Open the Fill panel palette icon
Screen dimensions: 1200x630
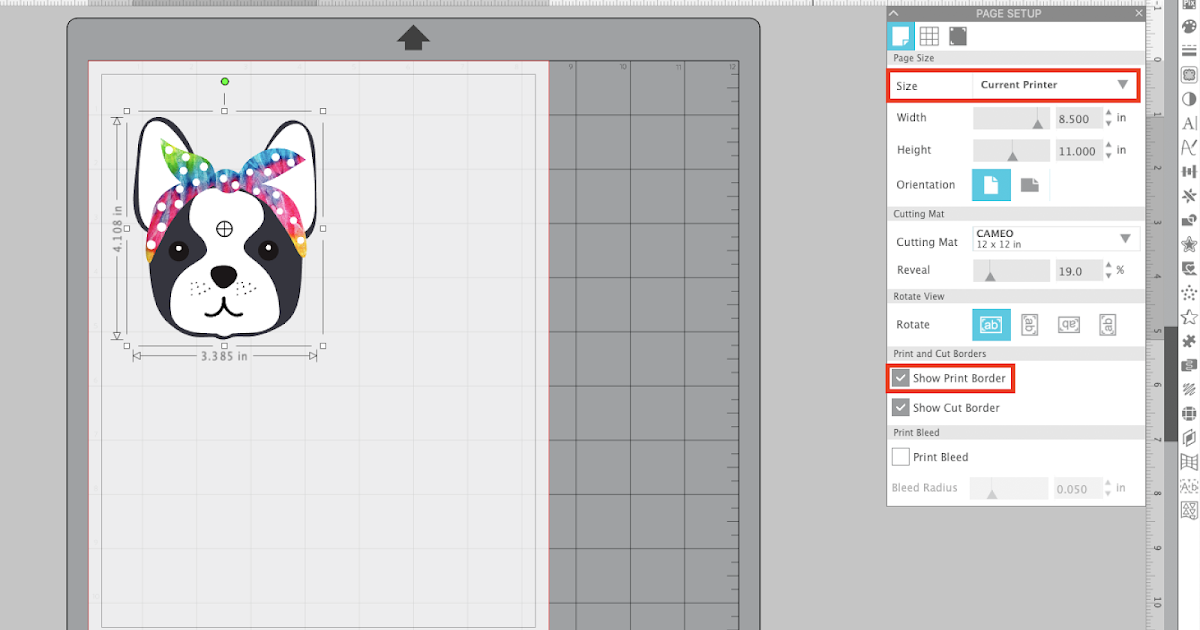(x=1189, y=26)
